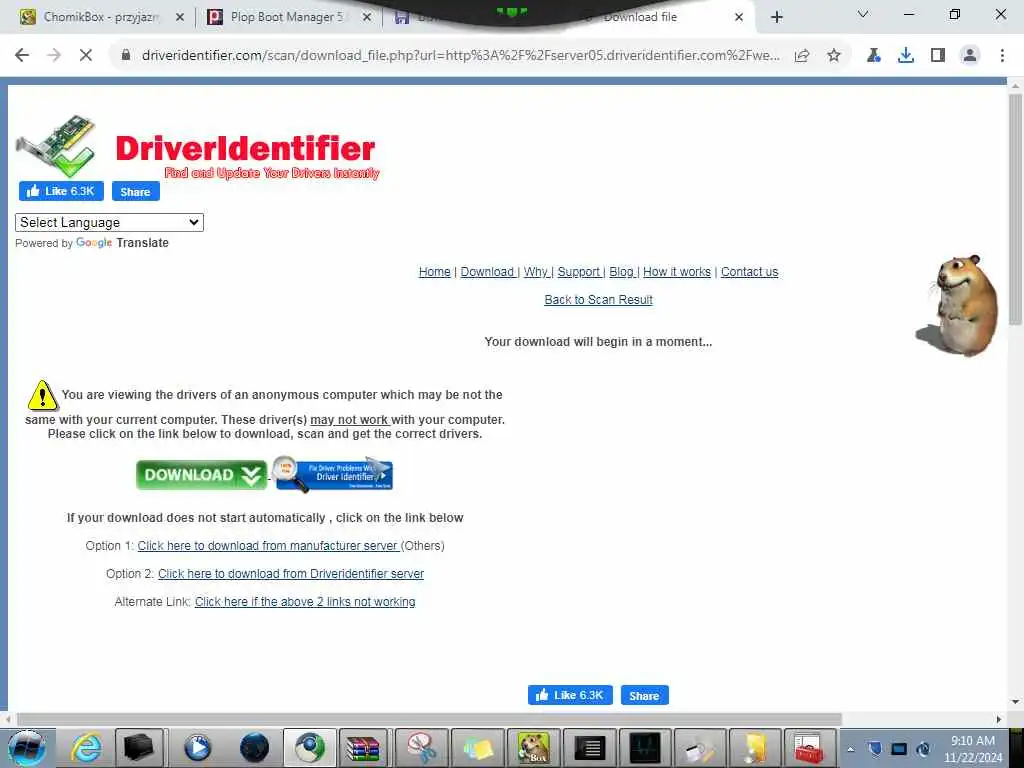Viewport: 1024px width, 768px height.
Task: Switch to the ChomikBox tab
Action: click(x=101, y=17)
